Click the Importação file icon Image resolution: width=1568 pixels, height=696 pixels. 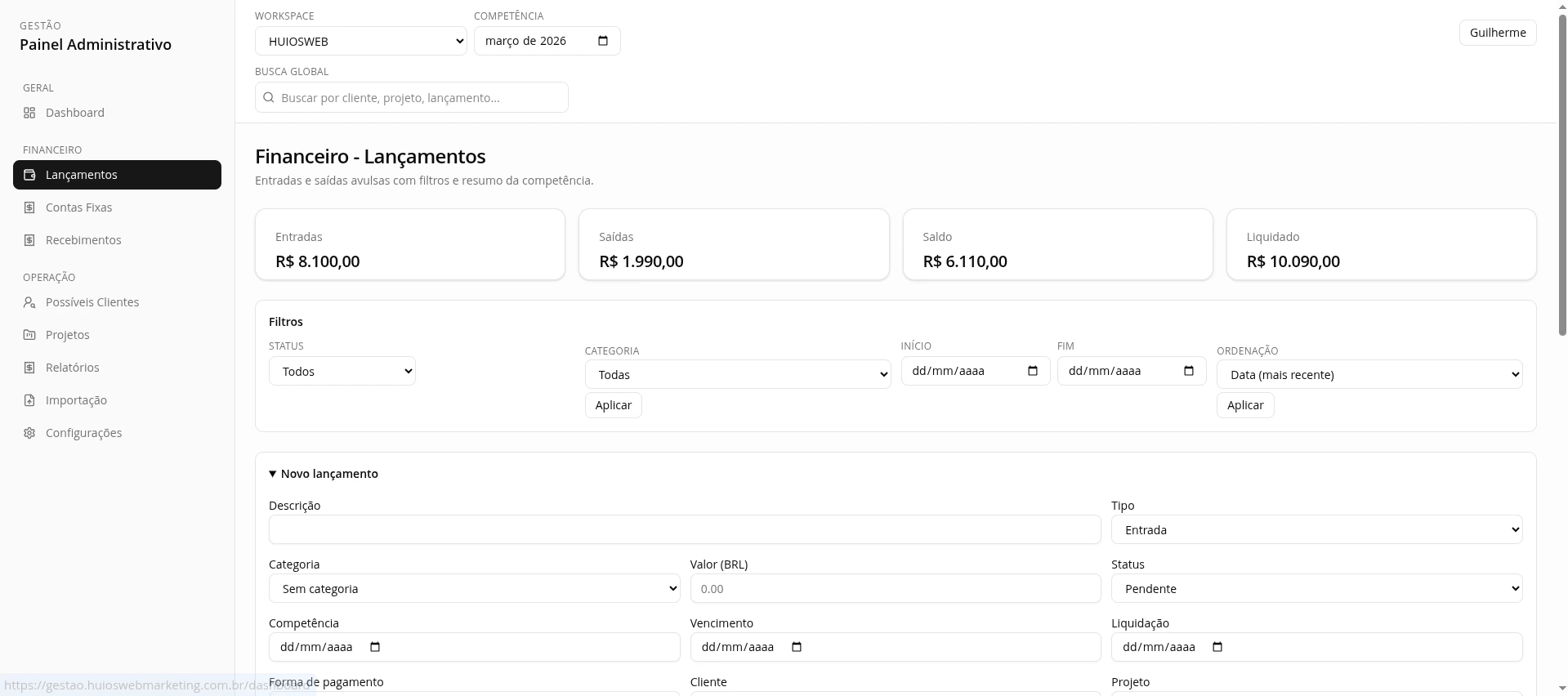click(x=29, y=400)
